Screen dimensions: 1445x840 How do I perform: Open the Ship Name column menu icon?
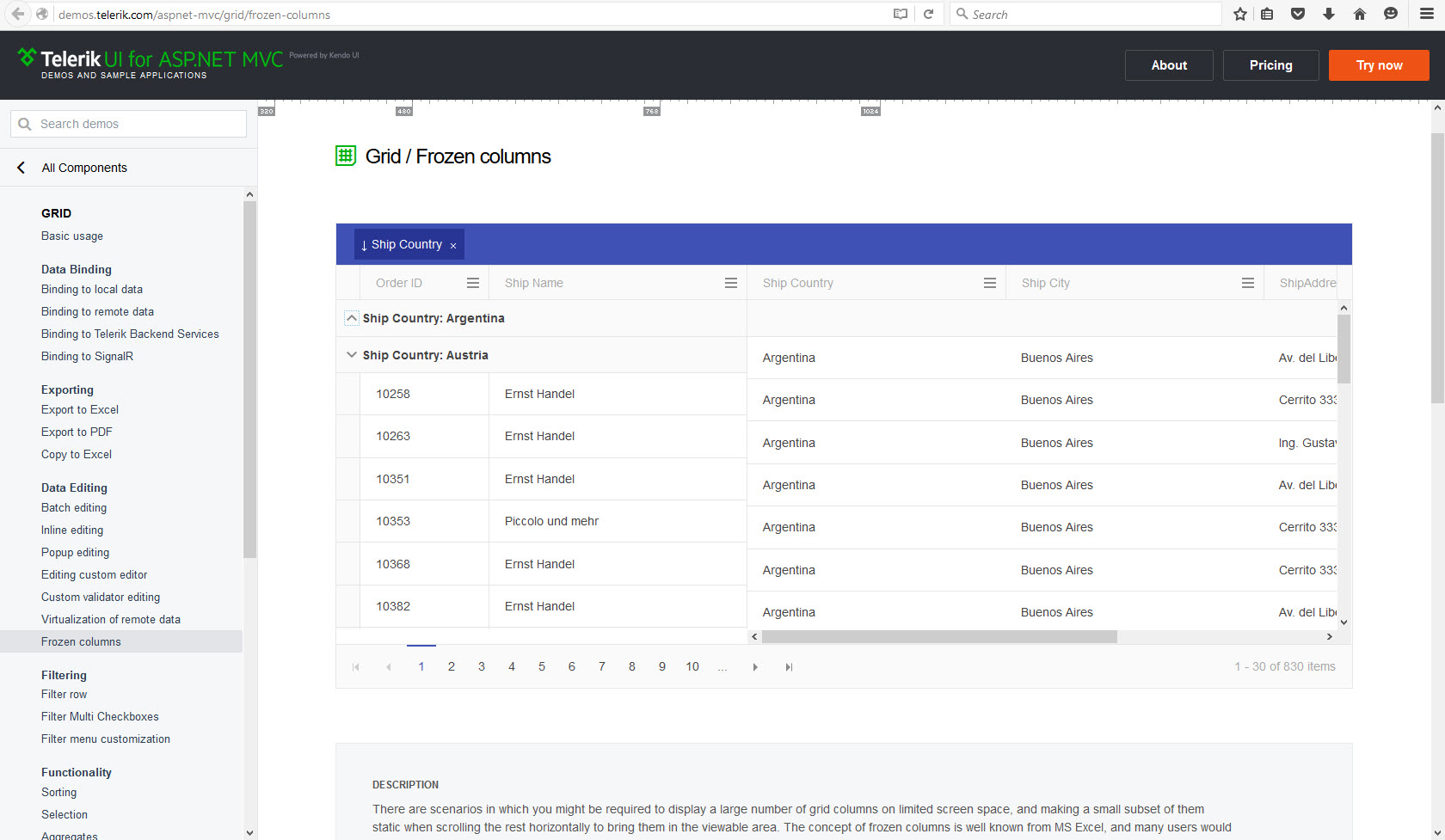tap(731, 283)
